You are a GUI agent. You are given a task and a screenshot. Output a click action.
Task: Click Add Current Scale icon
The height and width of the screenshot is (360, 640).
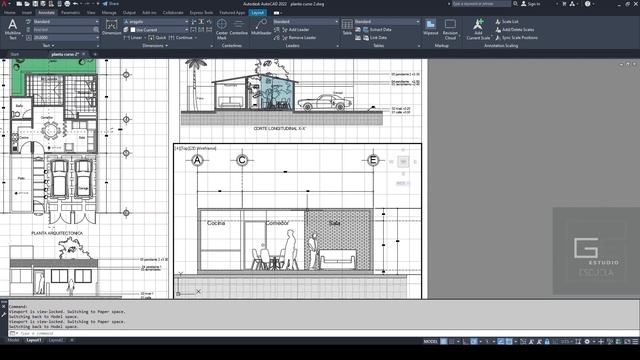pos(478,29)
